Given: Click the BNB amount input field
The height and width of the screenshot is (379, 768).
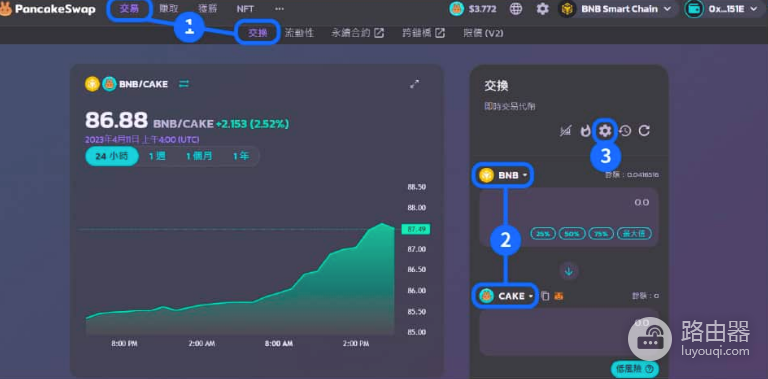Looking at the screenshot, I should (569, 203).
